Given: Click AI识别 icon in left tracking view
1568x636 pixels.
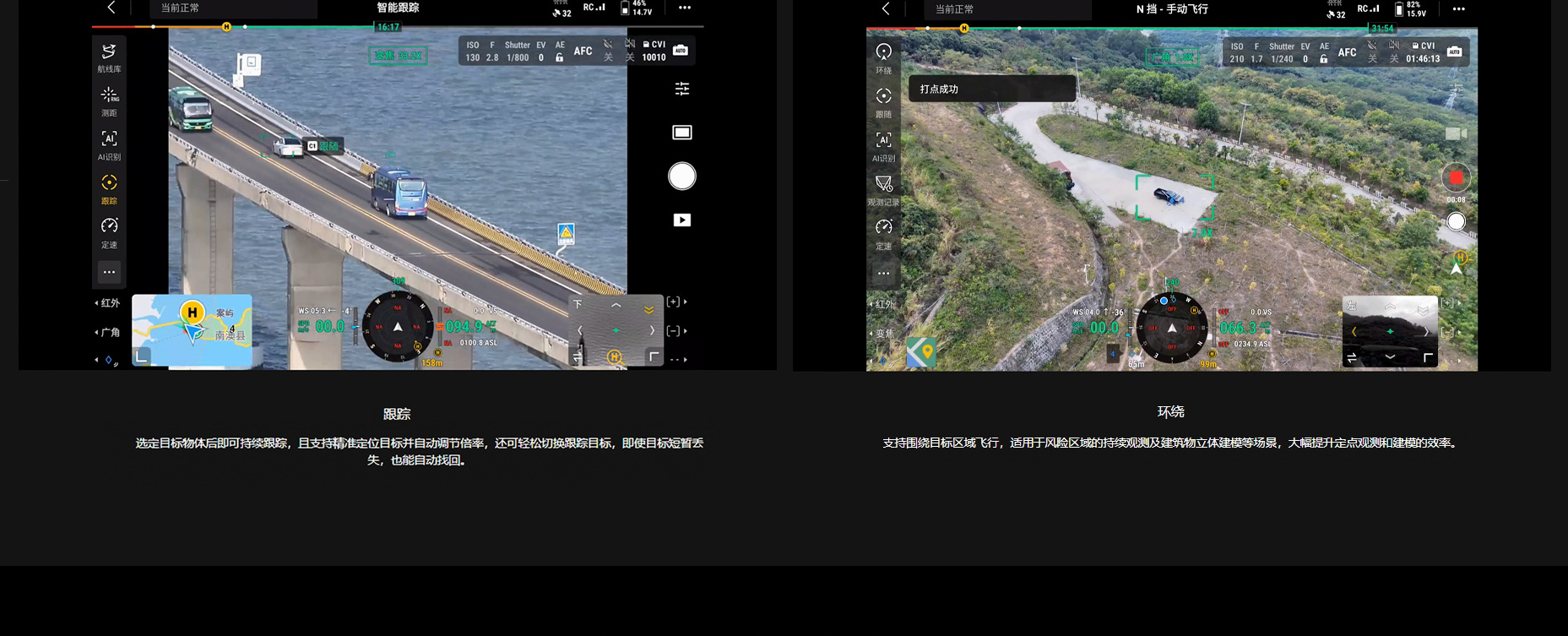Looking at the screenshot, I should click(109, 144).
